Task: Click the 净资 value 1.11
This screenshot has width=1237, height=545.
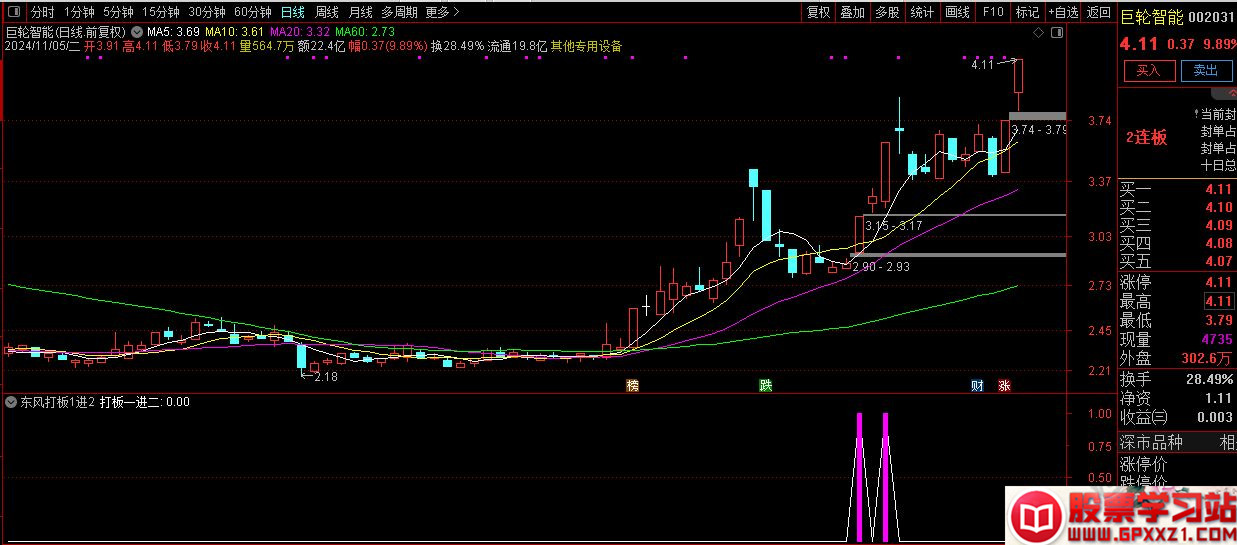Action: (x=1218, y=398)
